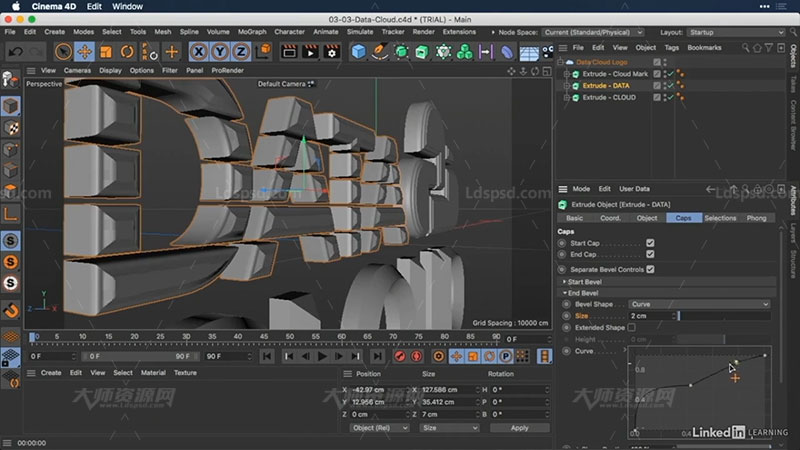The height and width of the screenshot is (450, 800).
Task: Activate the Scale tool
Action: (x=106, y=52)
